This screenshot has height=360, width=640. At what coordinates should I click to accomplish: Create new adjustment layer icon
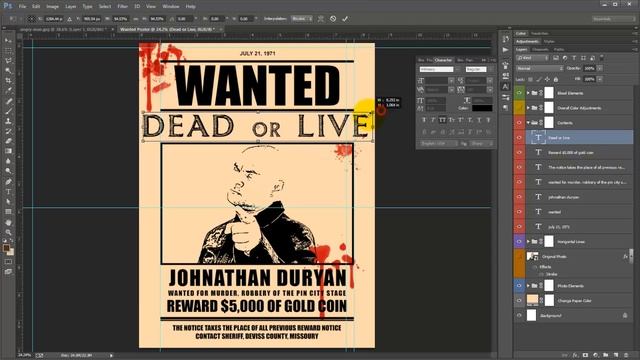(x=596, y=355)
